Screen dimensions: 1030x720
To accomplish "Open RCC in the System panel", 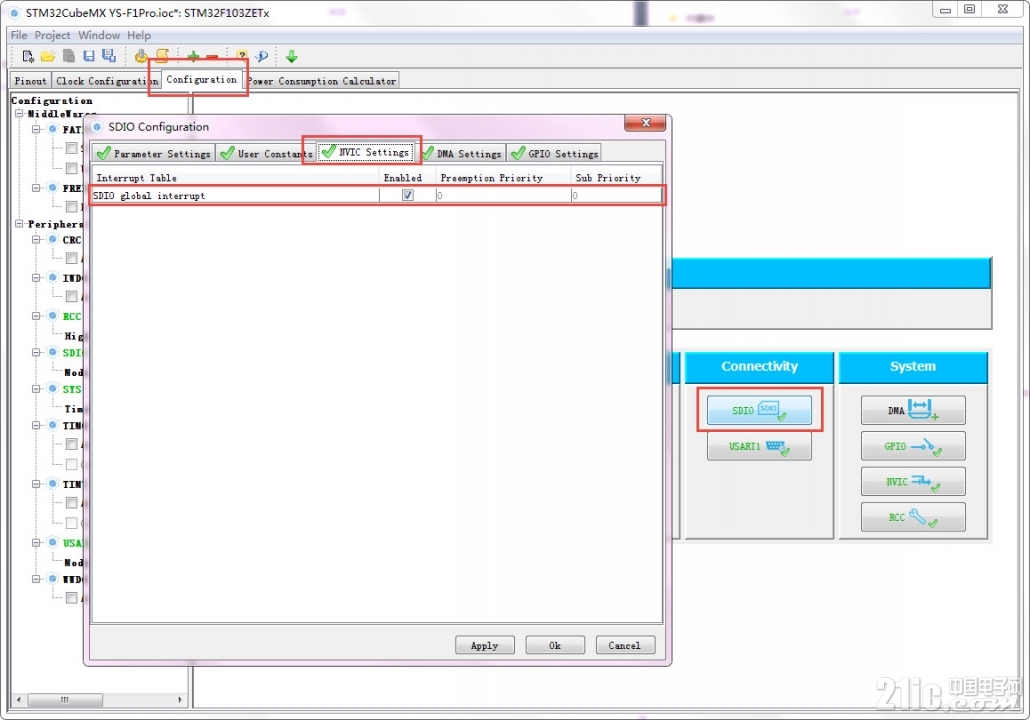I will (x=913, y=517).
